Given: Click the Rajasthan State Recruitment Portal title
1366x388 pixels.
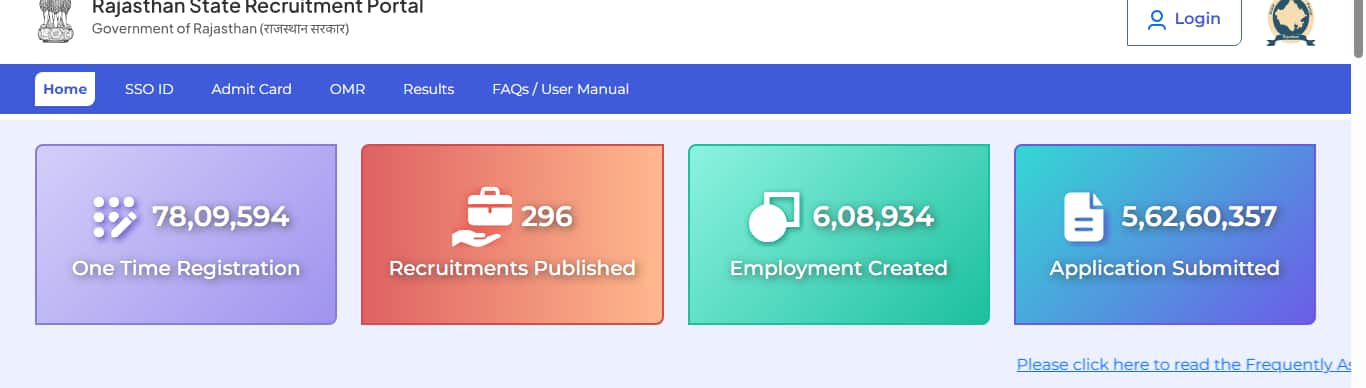Looking at the screenshot, I should point(257,8).
